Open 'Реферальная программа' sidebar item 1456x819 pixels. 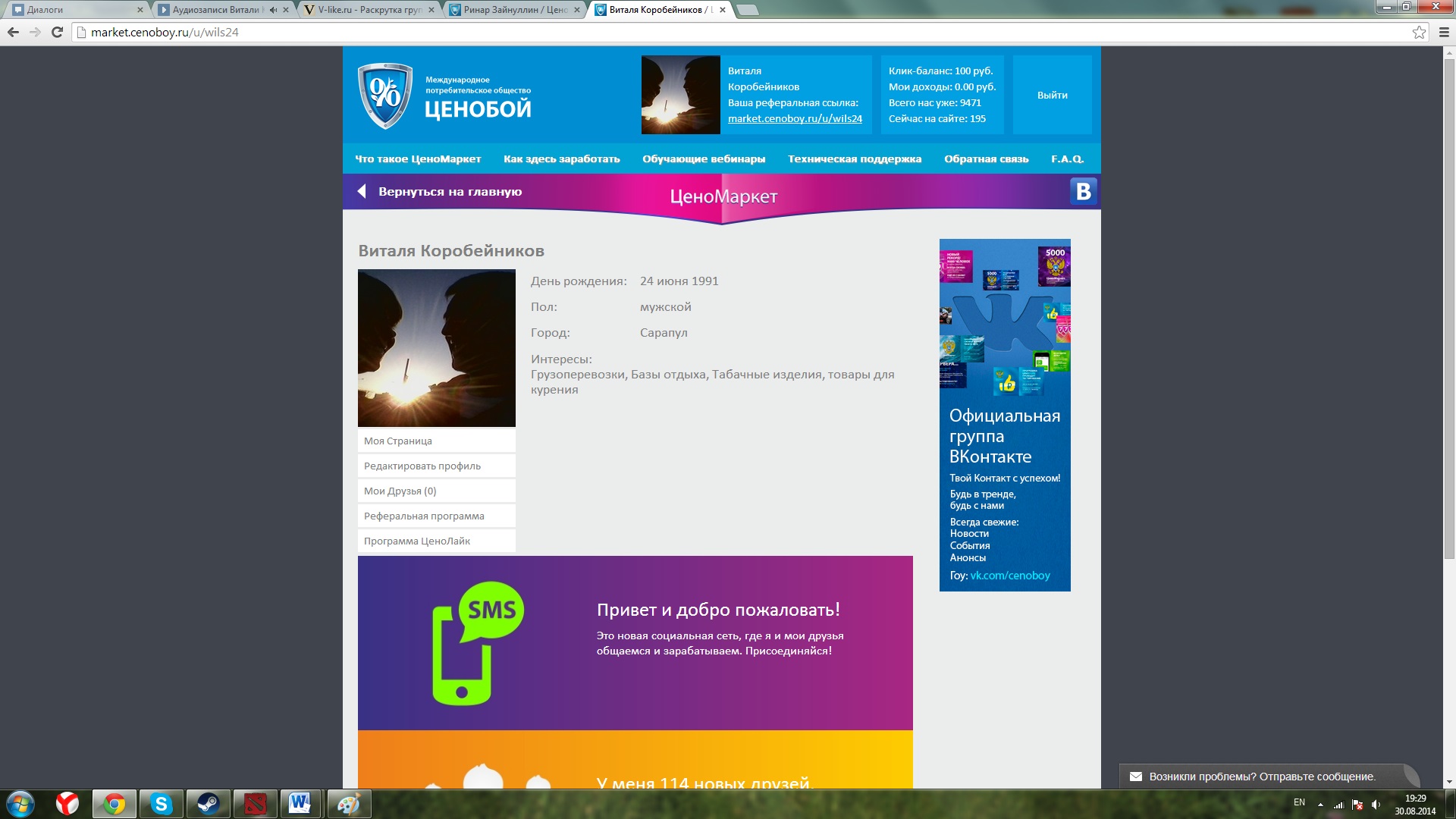pyautogui.click(x=437, y=516)
